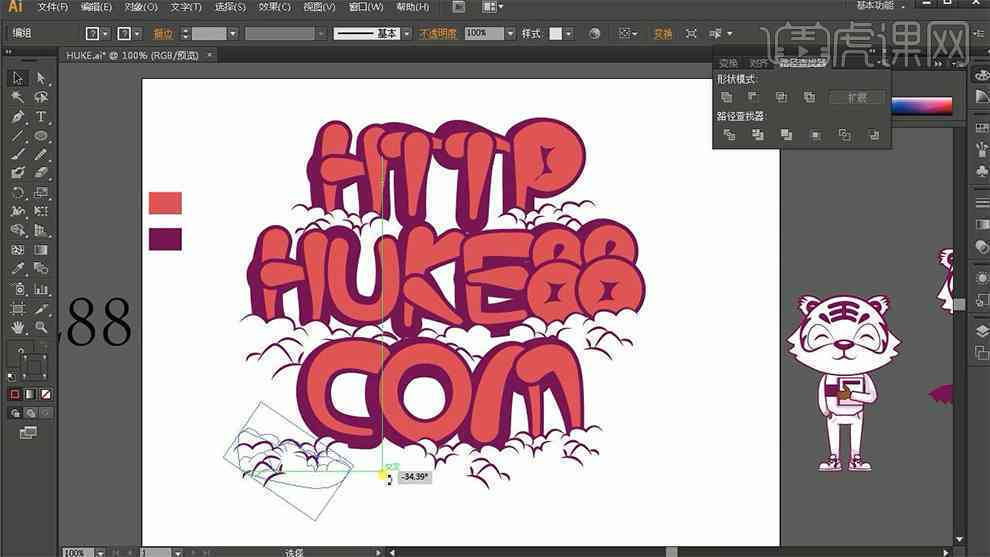Select the Blend tool

tap(41, 269)
